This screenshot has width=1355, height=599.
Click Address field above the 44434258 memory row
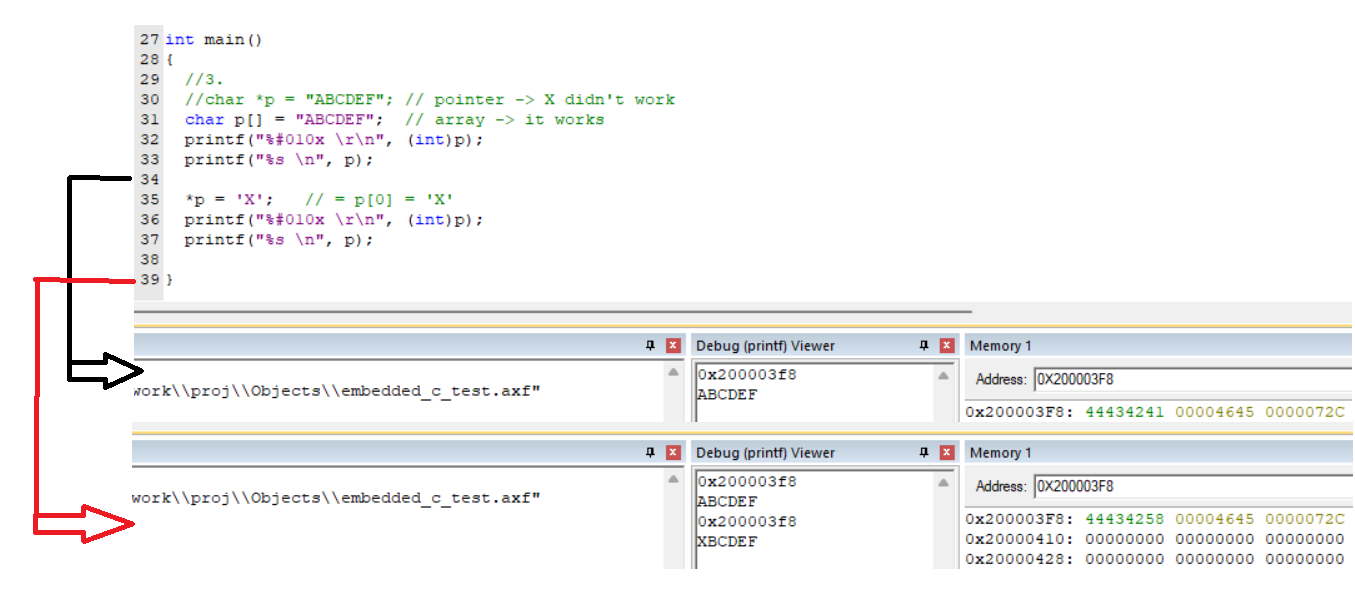coord(1193,486)
